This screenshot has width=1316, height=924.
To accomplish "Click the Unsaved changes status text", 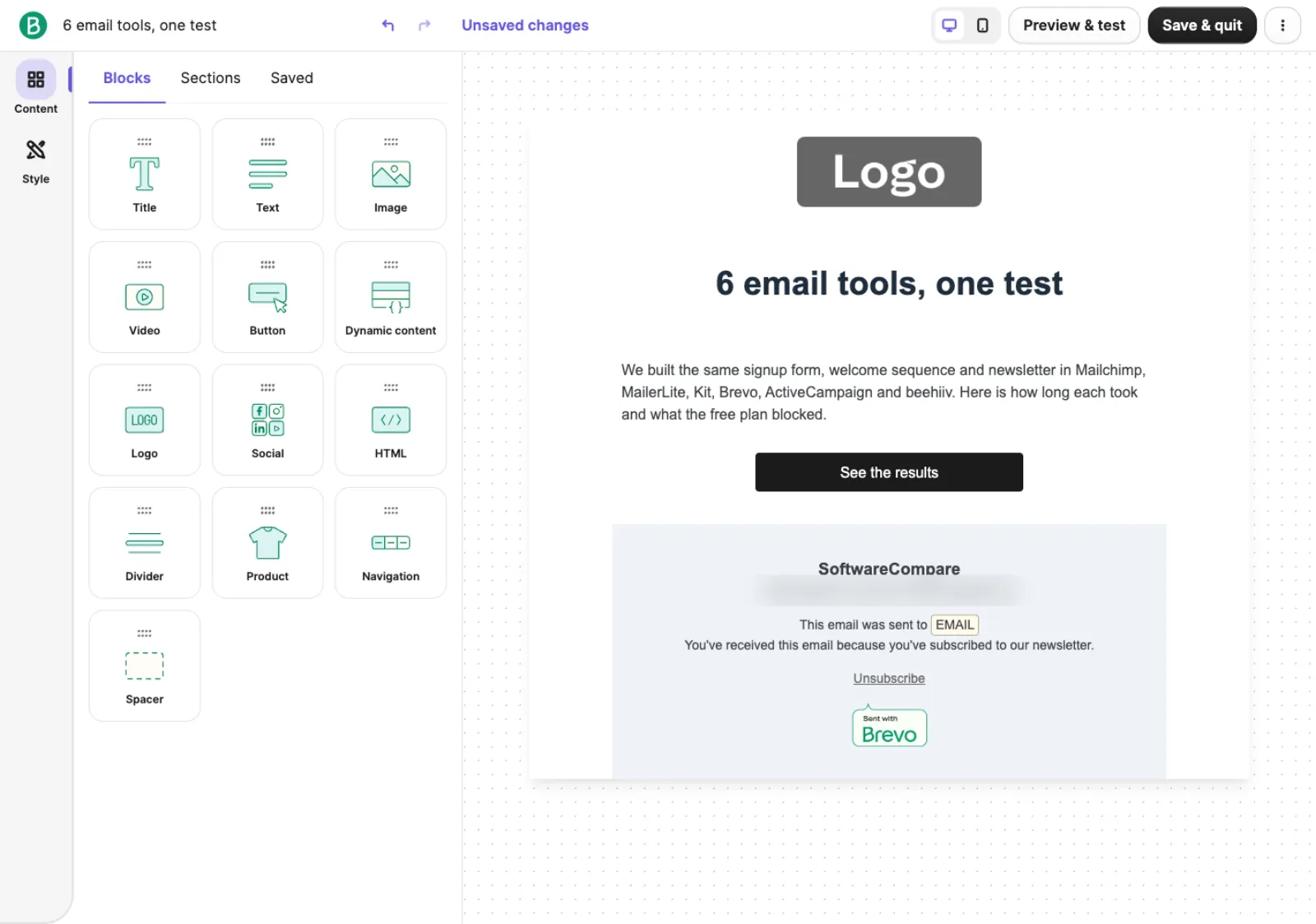I will tap(525, 26).
